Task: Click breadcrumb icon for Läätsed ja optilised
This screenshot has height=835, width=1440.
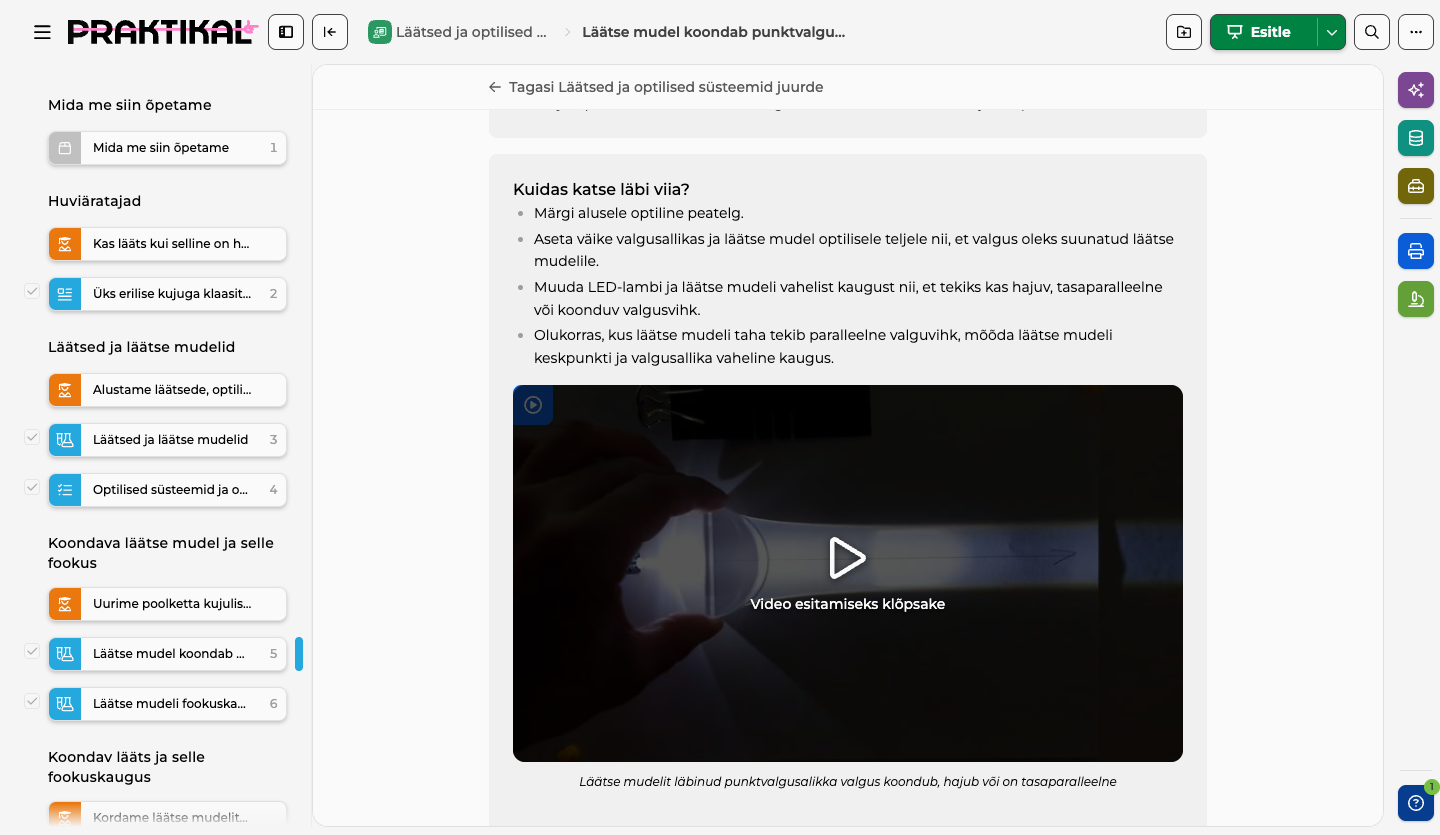Action: (379, 32)
